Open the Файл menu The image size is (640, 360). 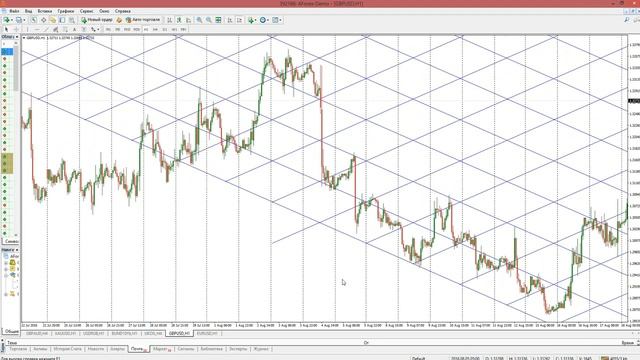pos(14,11)
